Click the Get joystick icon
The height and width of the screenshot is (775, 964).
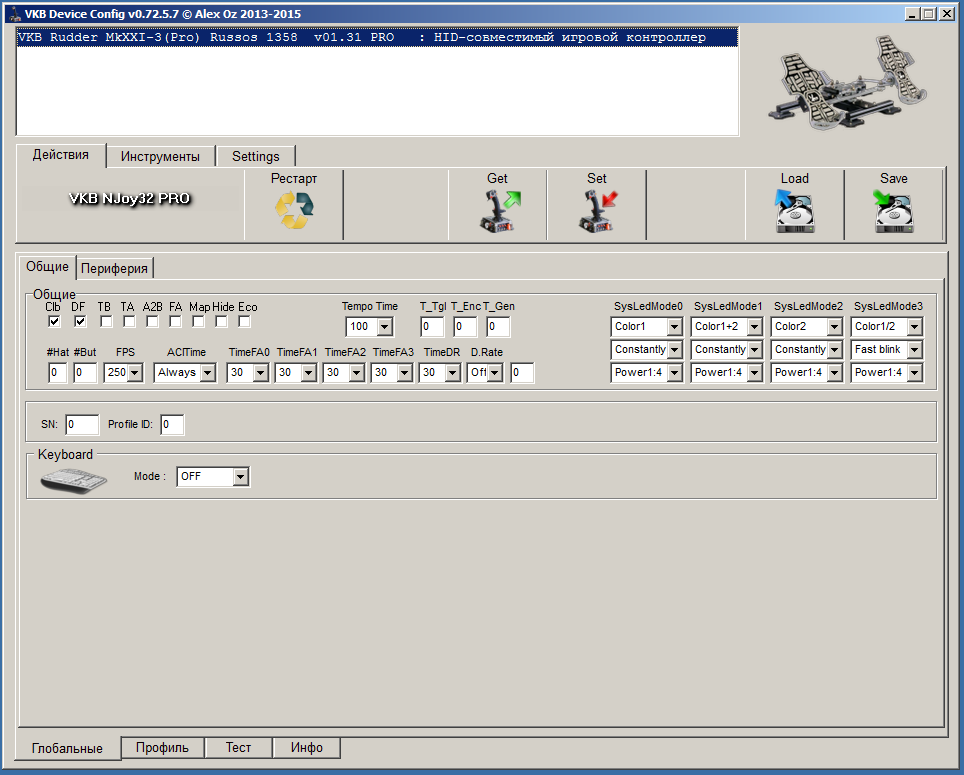[x=500, y=211]
